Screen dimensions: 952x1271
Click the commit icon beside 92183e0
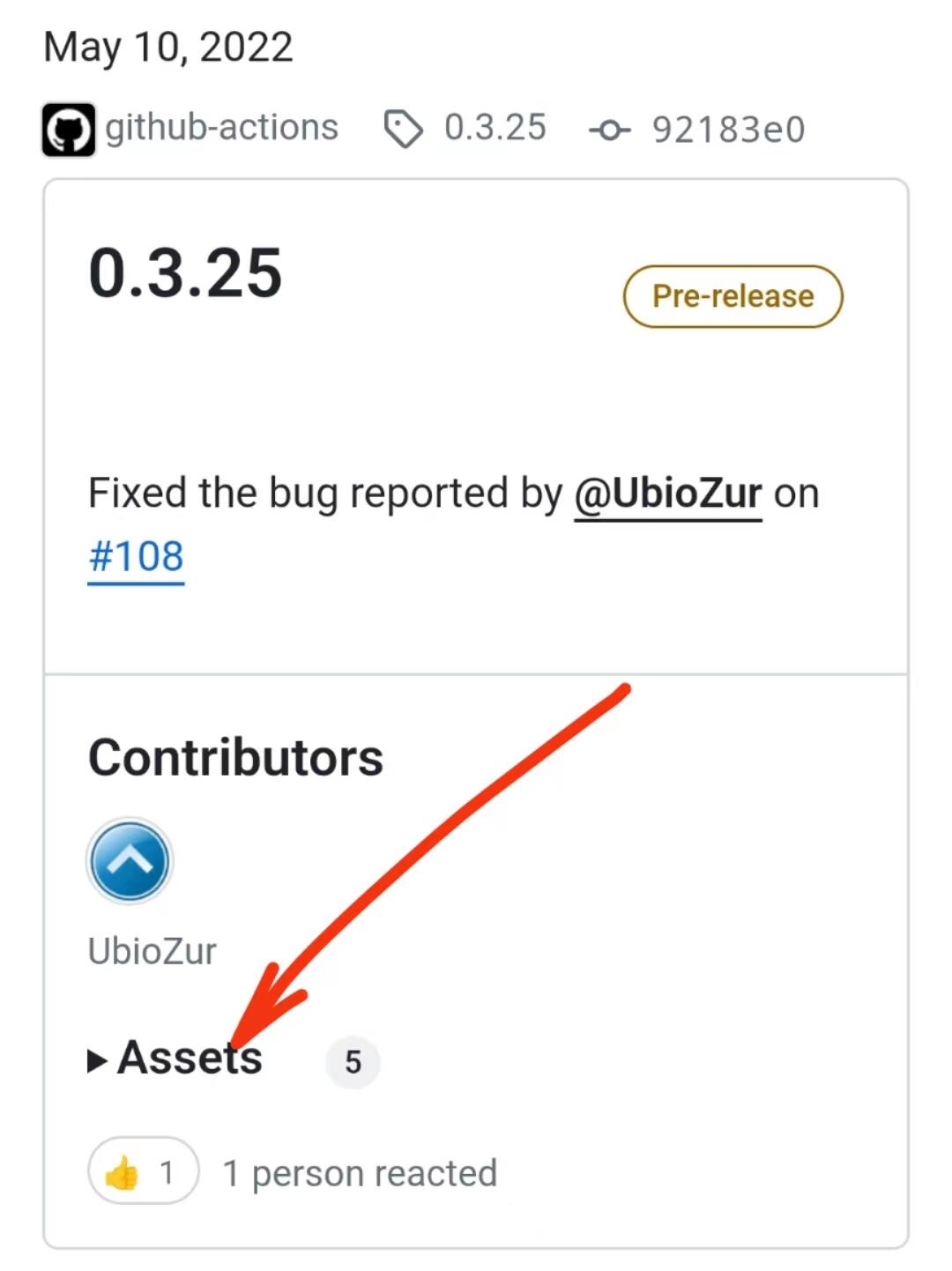coord(609,130)
